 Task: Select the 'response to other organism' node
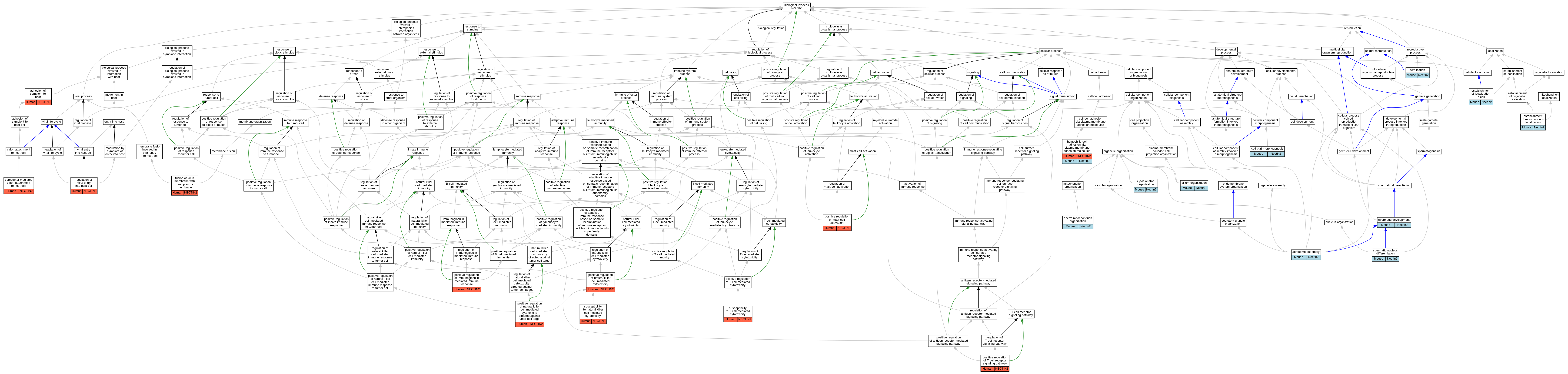[x=396, y=96]
